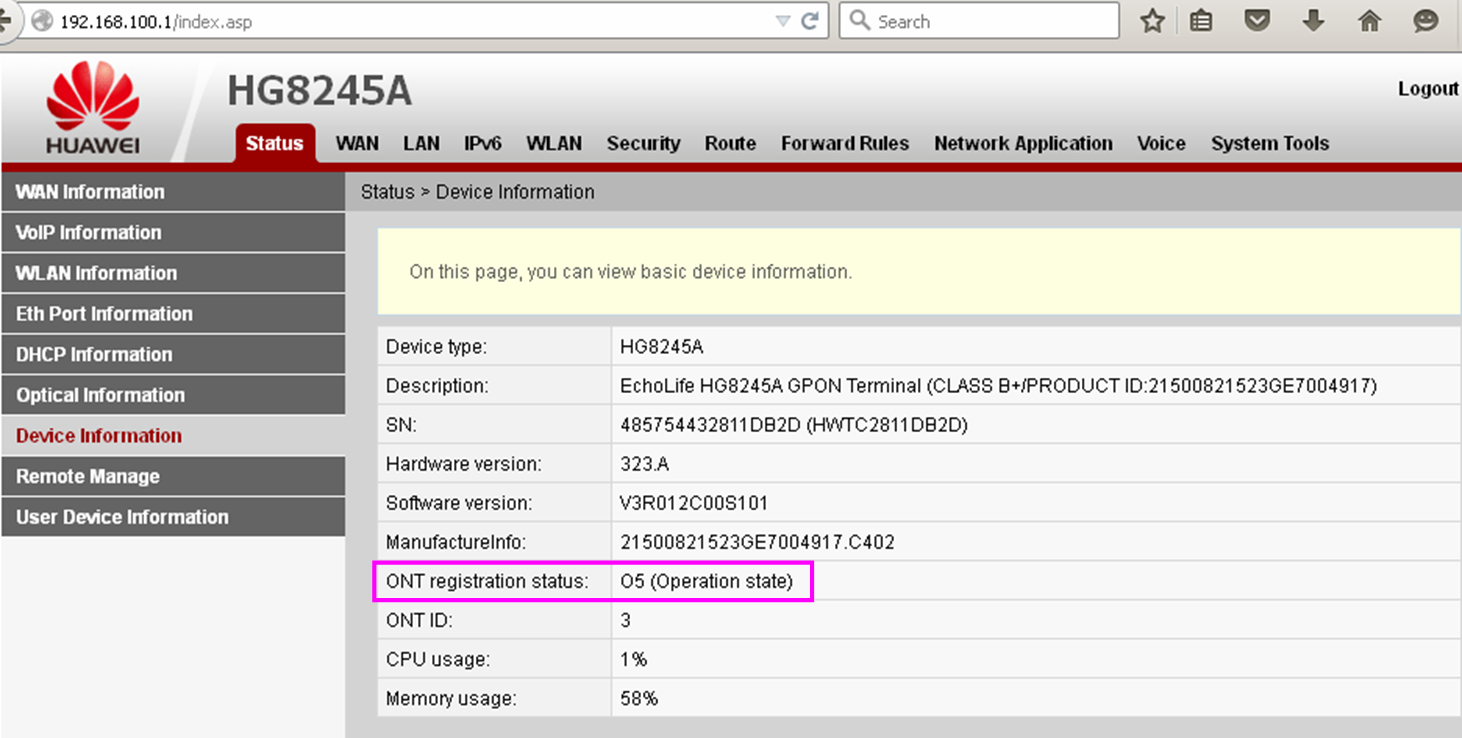Switch to the WLAN tab
Screen dimensions: 1462x738
pos(554,143)
